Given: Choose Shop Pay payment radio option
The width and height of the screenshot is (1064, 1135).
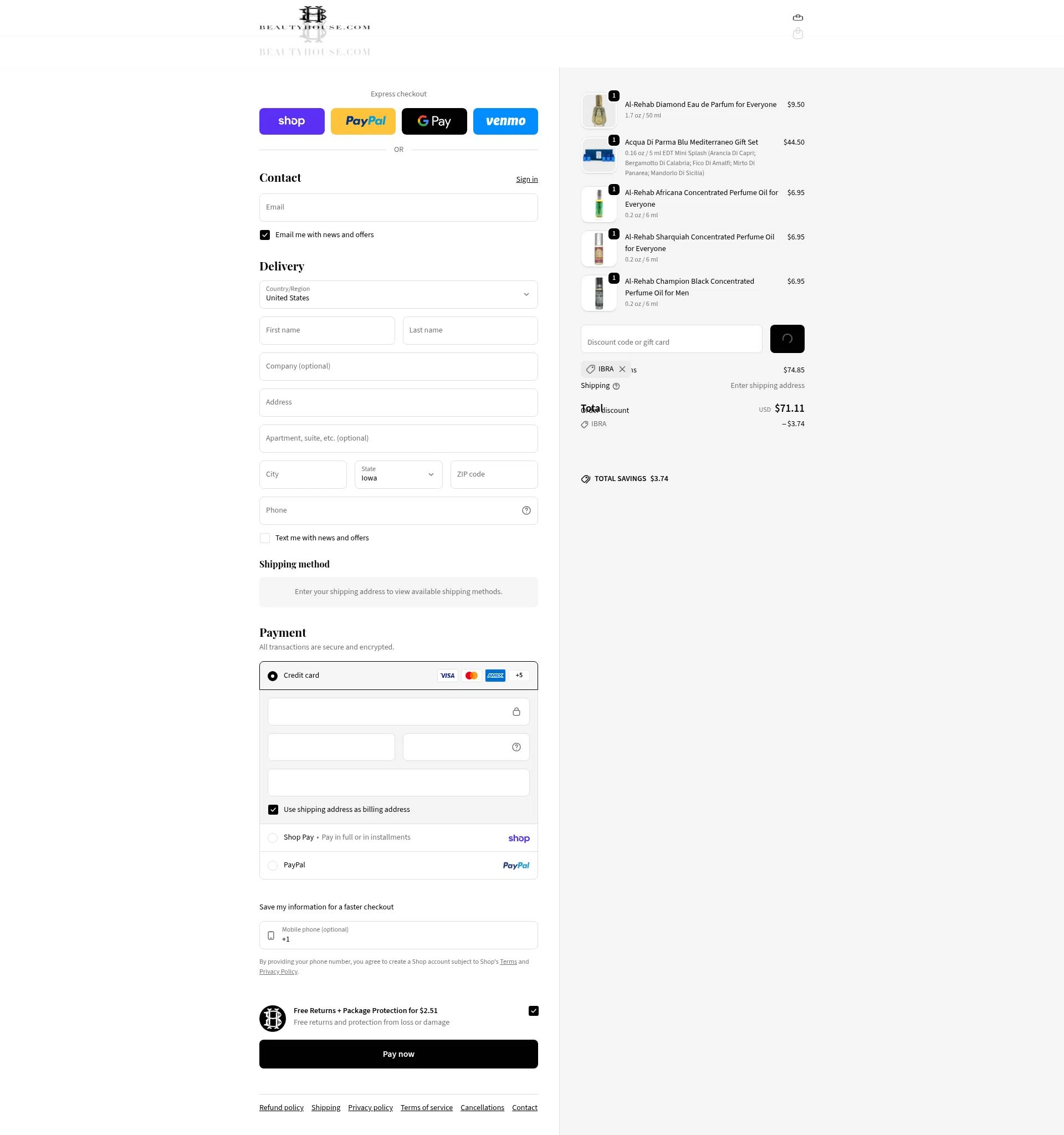Looking at the screenshot, I should (273, 837).
